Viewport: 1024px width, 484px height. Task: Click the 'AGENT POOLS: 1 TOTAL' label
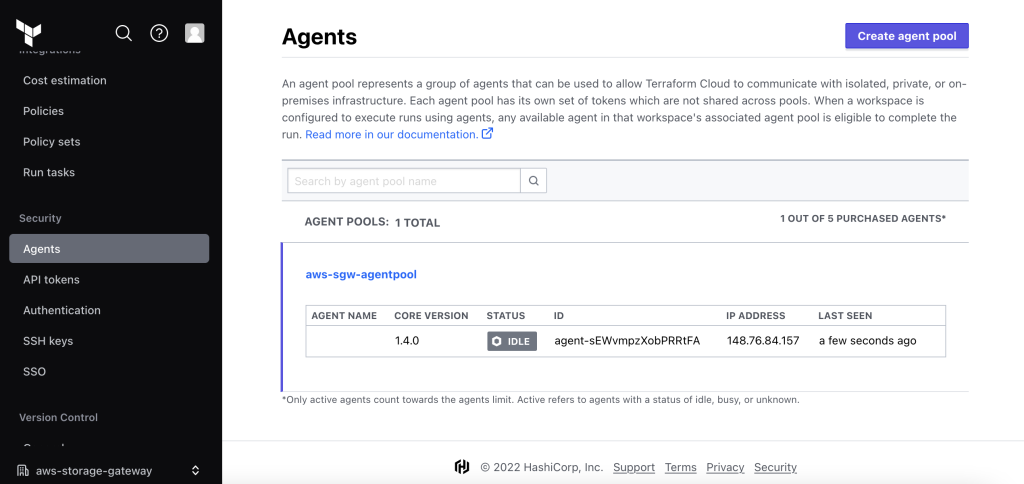(x=372, y=222)
